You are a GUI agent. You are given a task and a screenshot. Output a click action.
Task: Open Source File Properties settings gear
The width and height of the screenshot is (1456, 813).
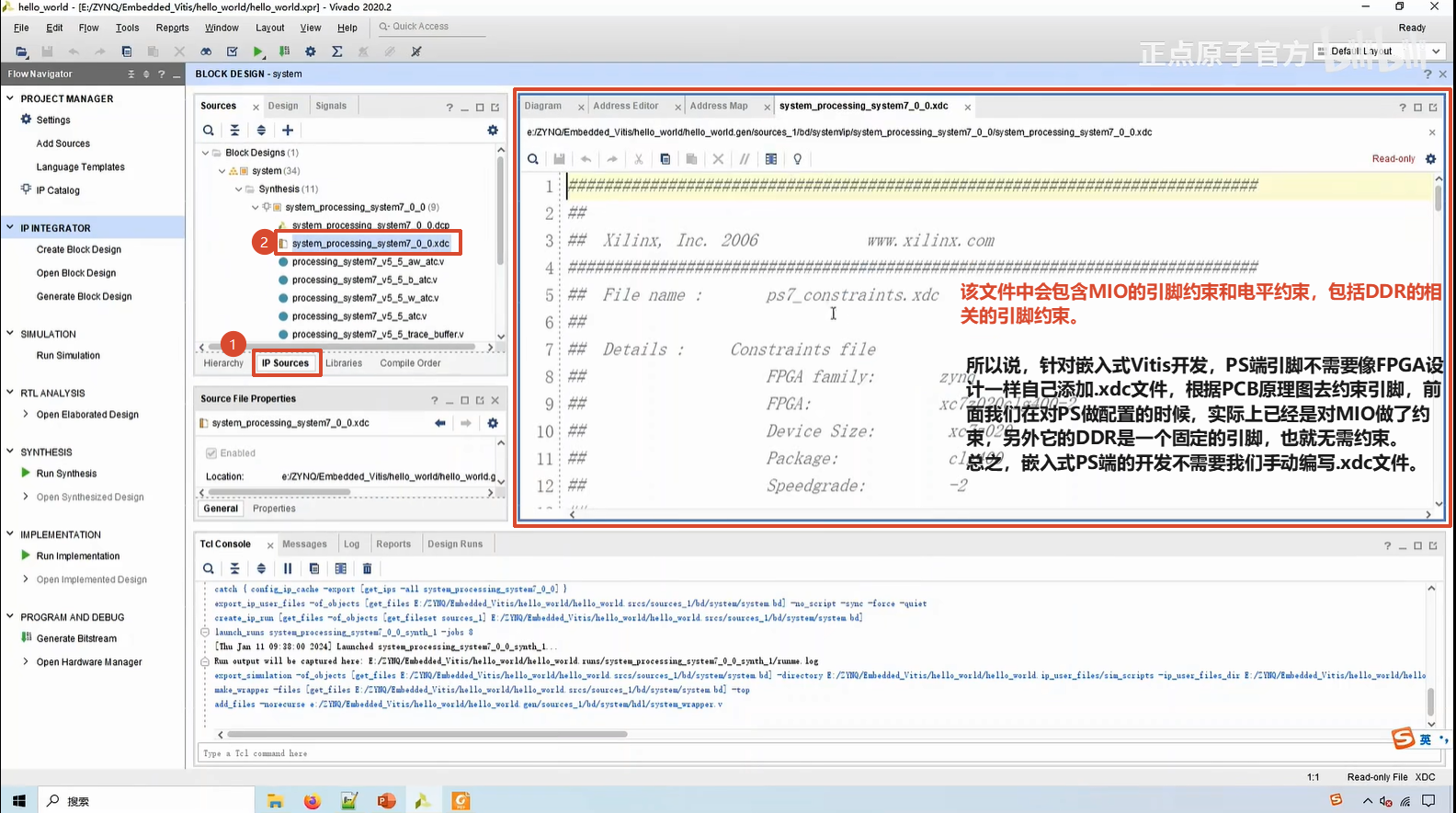point(493,423)
